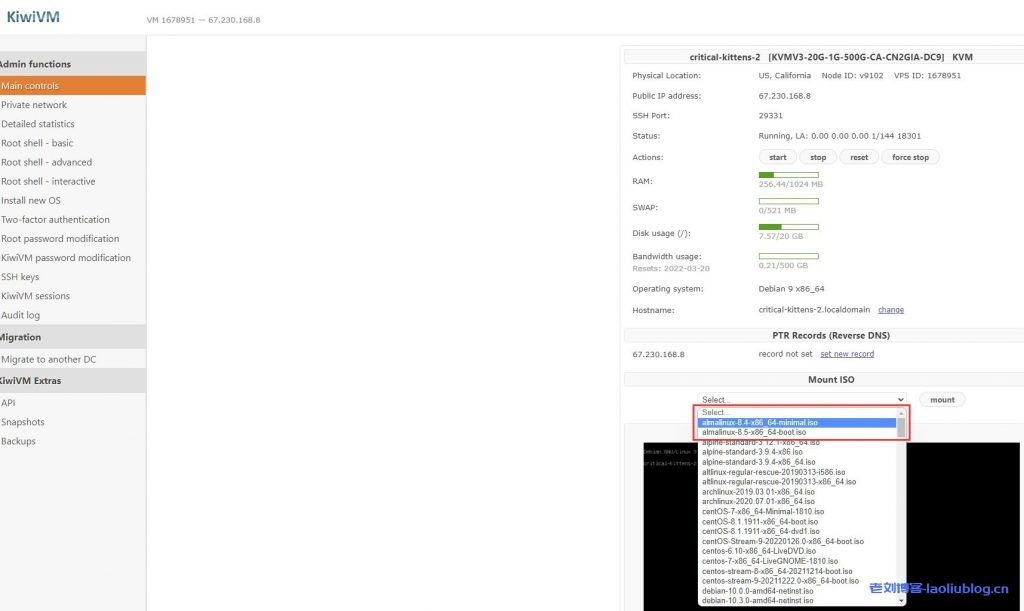Open Detailed statistics page
1024x611 pixels.
[38, 124]
